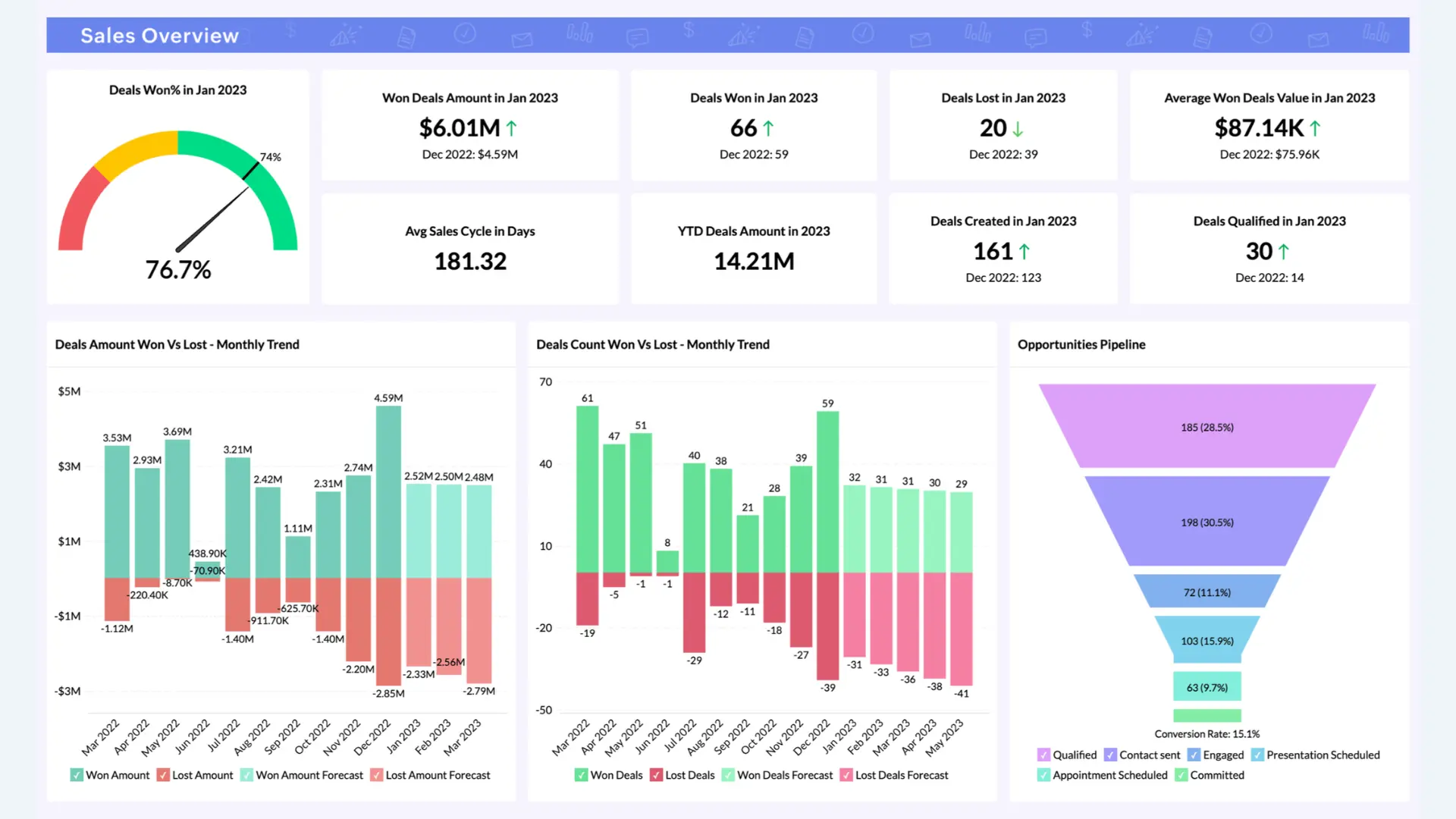The height and width of the screenshot is (819, 1456).
Task: Click the Dec 2022: 59 comparison text
Action: (x=754, y=154)
